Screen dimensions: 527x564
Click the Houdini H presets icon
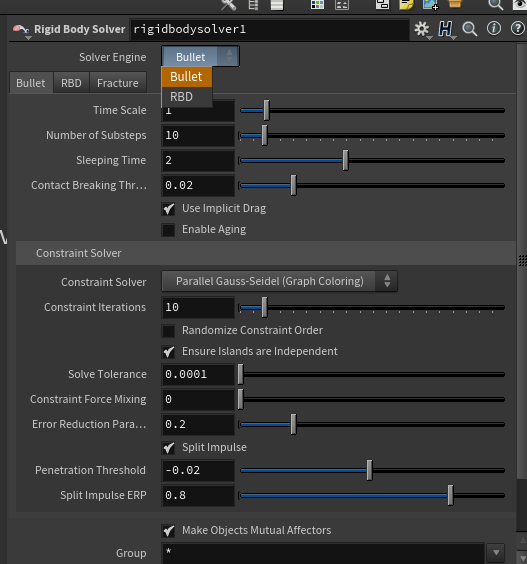[445, 29]
